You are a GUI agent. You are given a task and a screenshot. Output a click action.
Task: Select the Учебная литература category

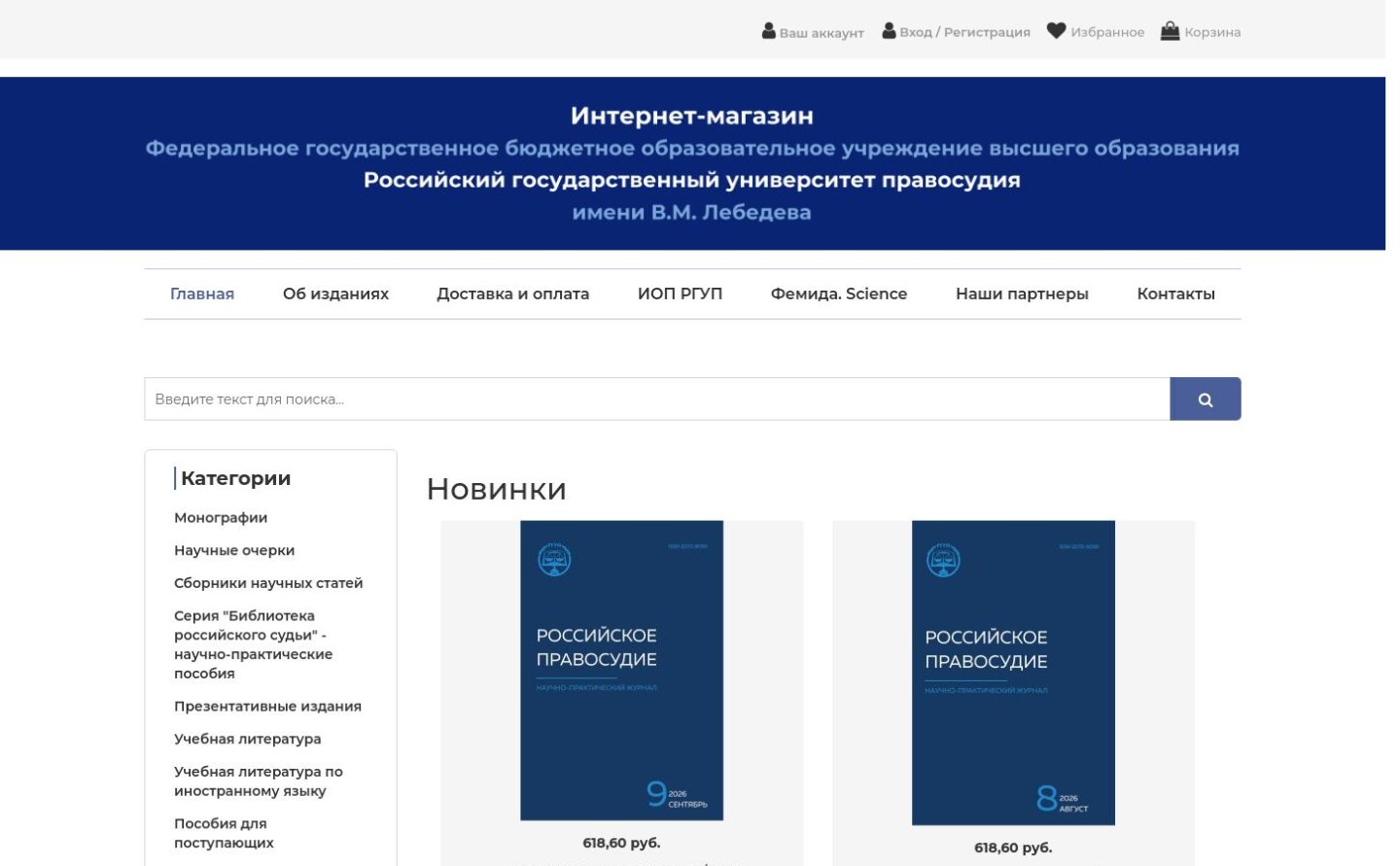point(247,739)
